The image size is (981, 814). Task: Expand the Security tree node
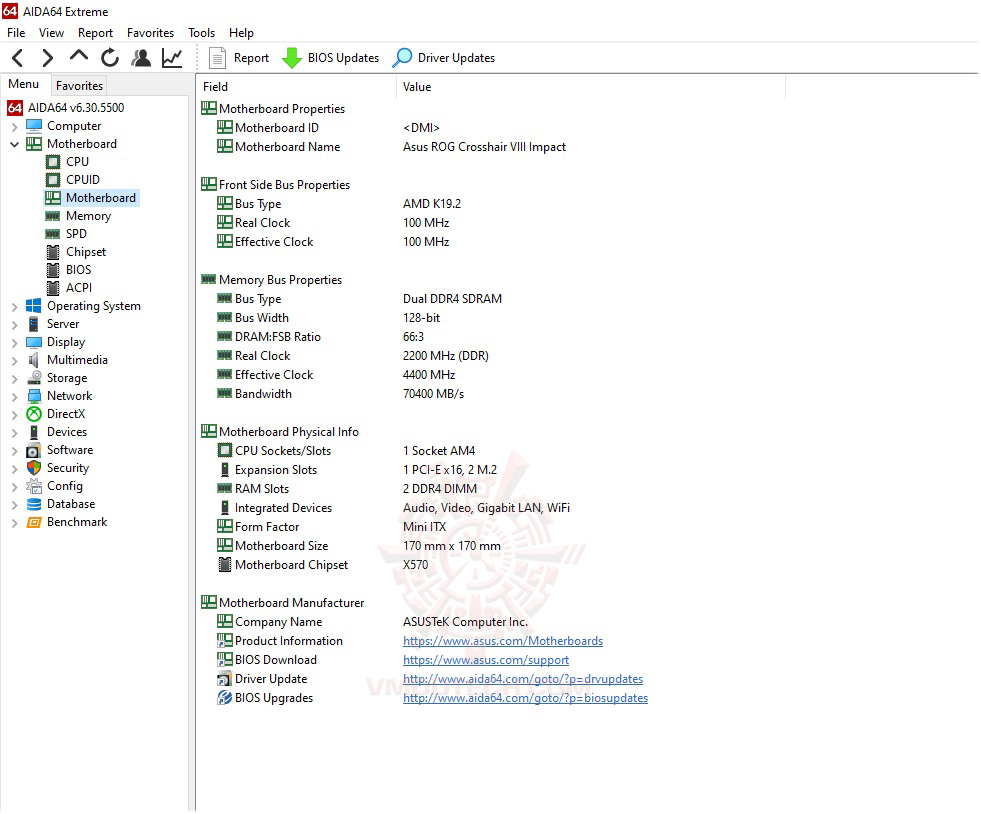14,469
